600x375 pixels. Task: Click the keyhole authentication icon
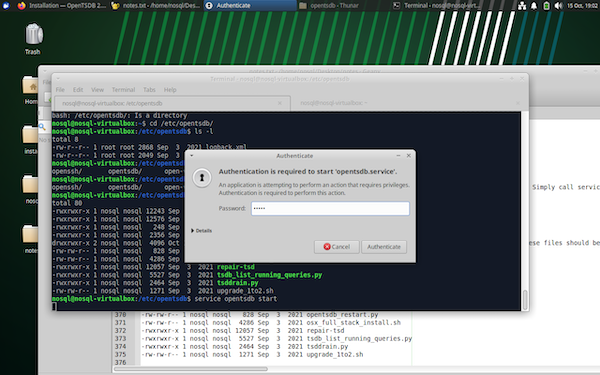point(202,178)
